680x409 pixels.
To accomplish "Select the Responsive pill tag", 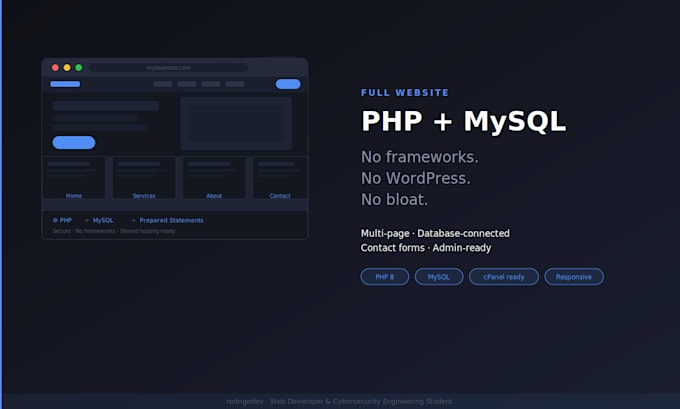I will 574,277.
